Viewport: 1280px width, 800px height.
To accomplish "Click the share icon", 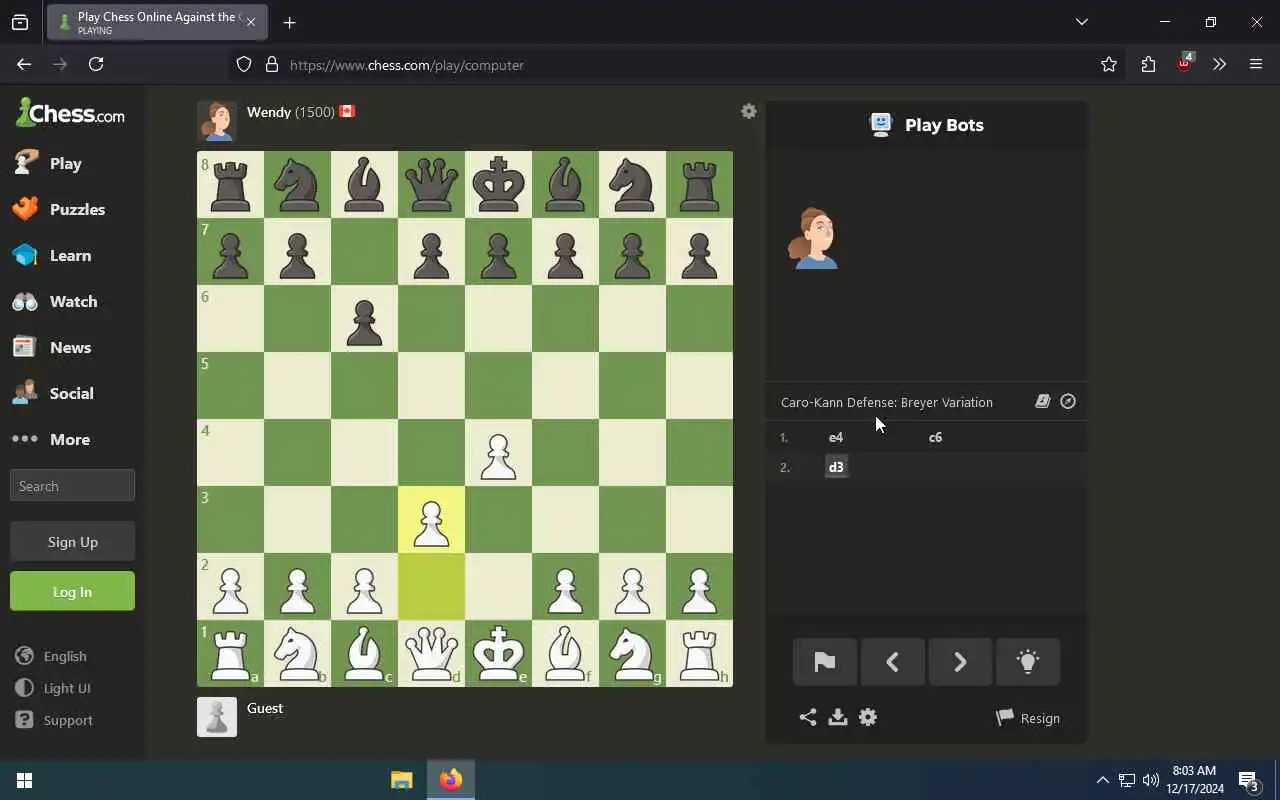I will click(x=808, y=717).
